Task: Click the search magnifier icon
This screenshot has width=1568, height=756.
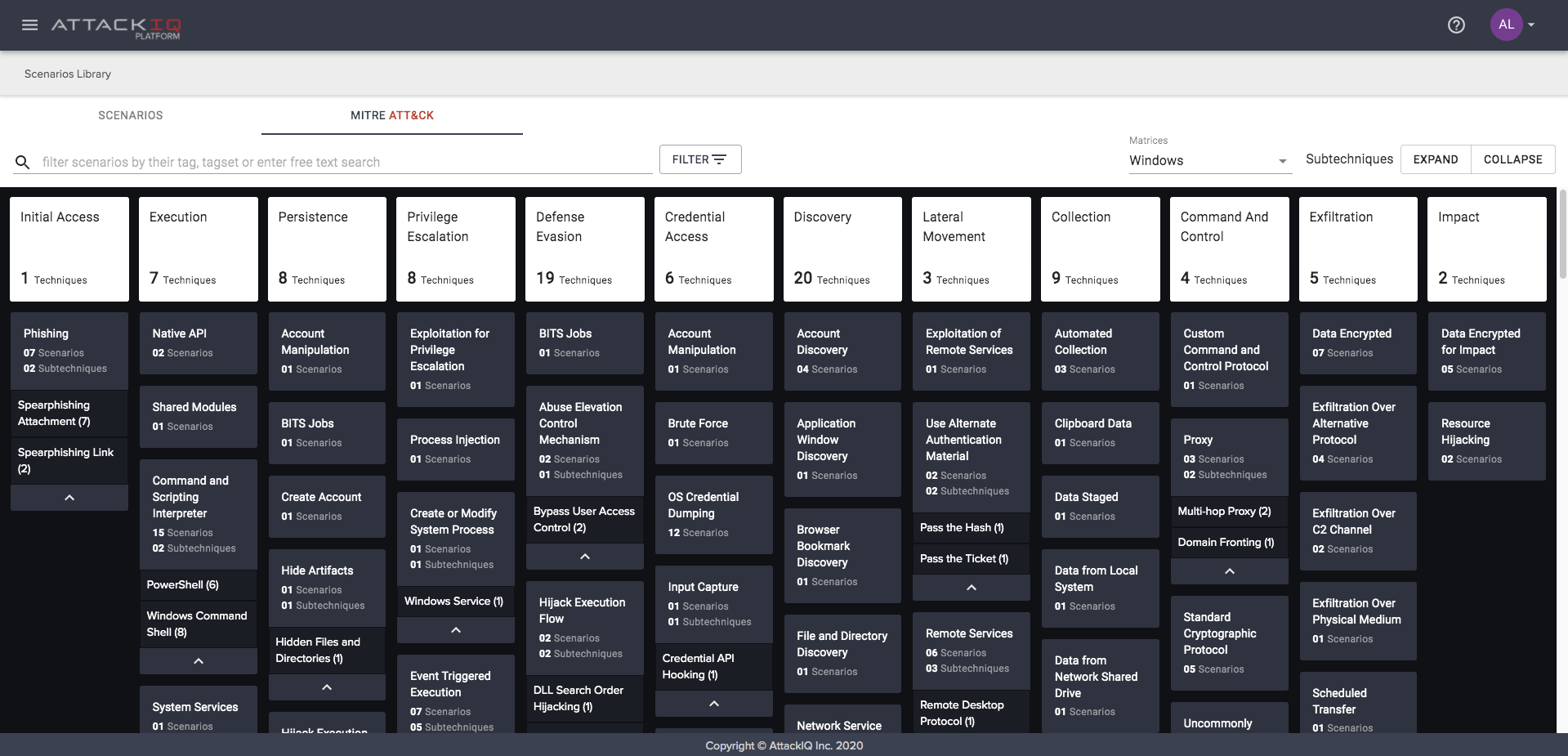Action: click(x=22, y=162)
